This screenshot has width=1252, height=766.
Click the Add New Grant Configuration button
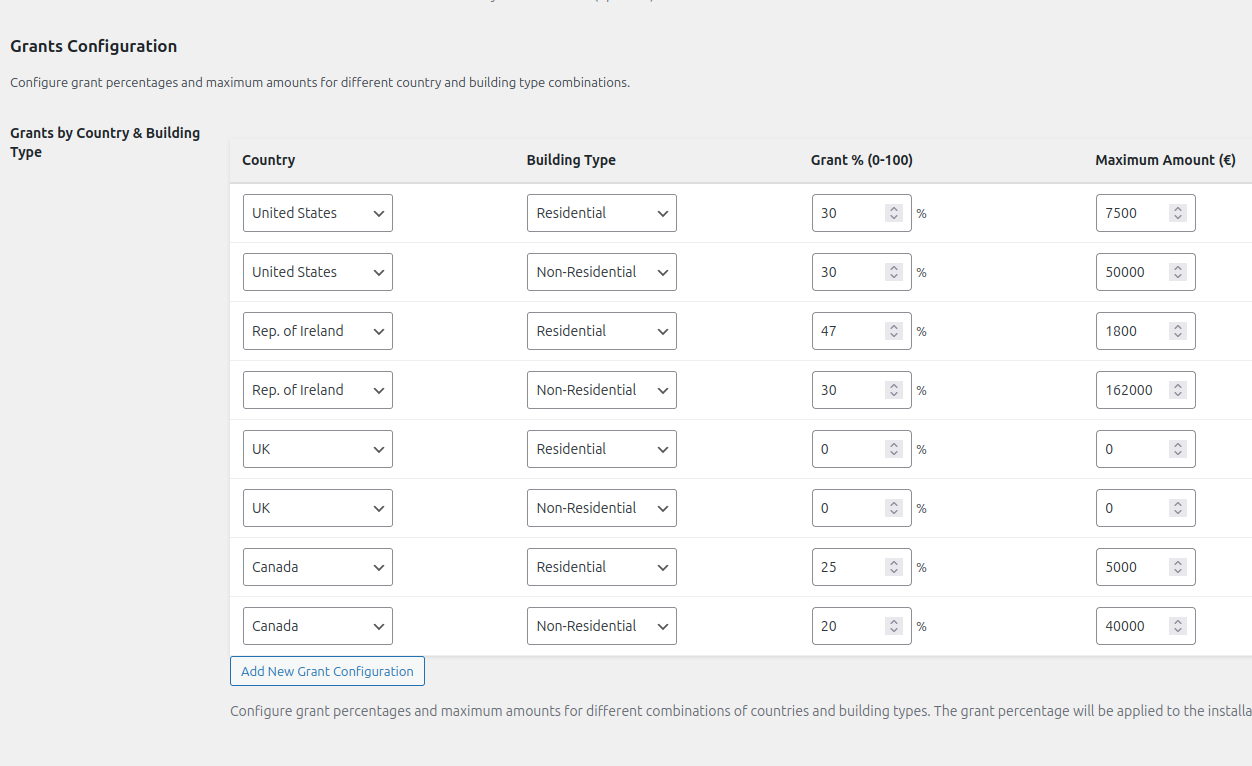coord(327,670)
